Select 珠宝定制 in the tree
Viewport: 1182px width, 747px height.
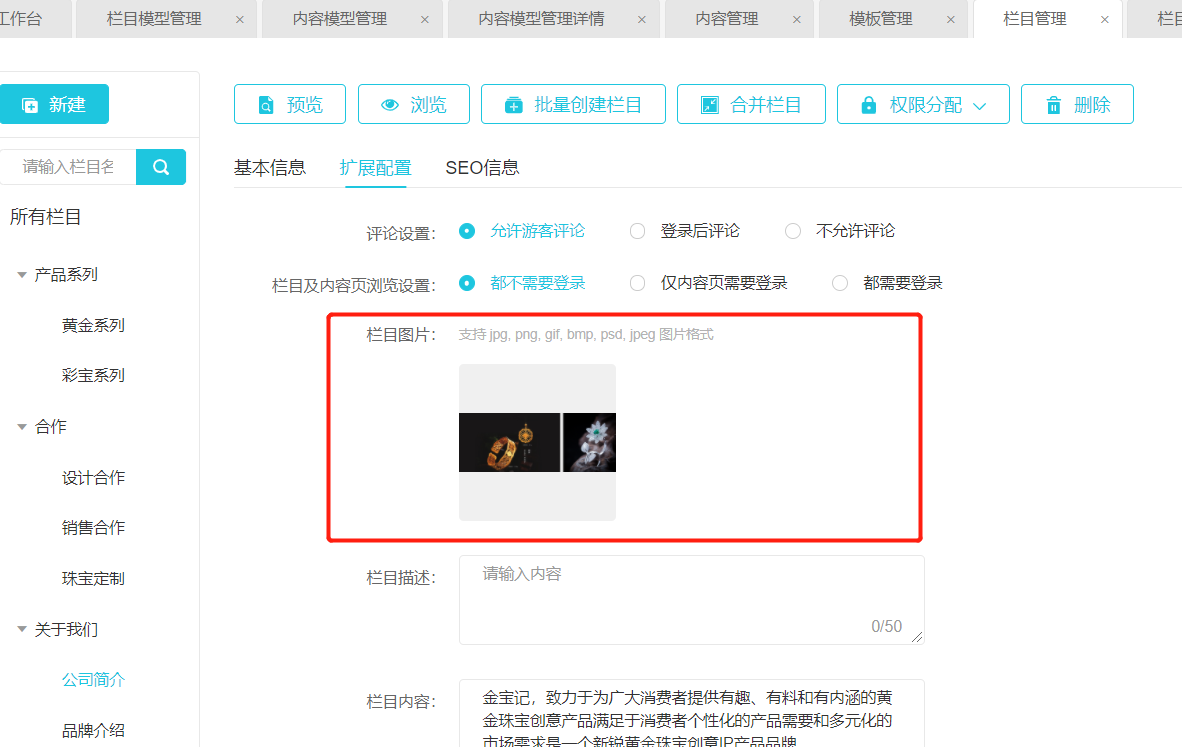[x=93, y=579]
